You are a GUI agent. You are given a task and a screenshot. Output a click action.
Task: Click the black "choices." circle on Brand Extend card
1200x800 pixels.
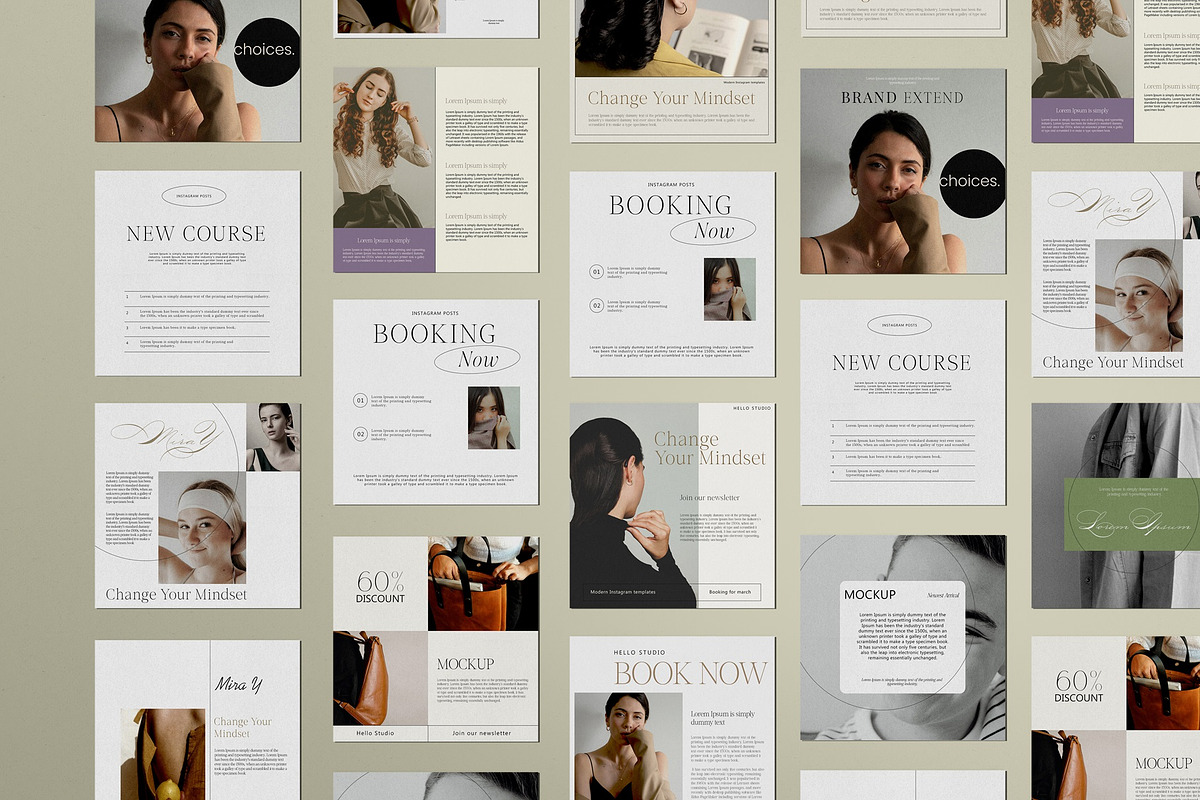tap(969, 181)
